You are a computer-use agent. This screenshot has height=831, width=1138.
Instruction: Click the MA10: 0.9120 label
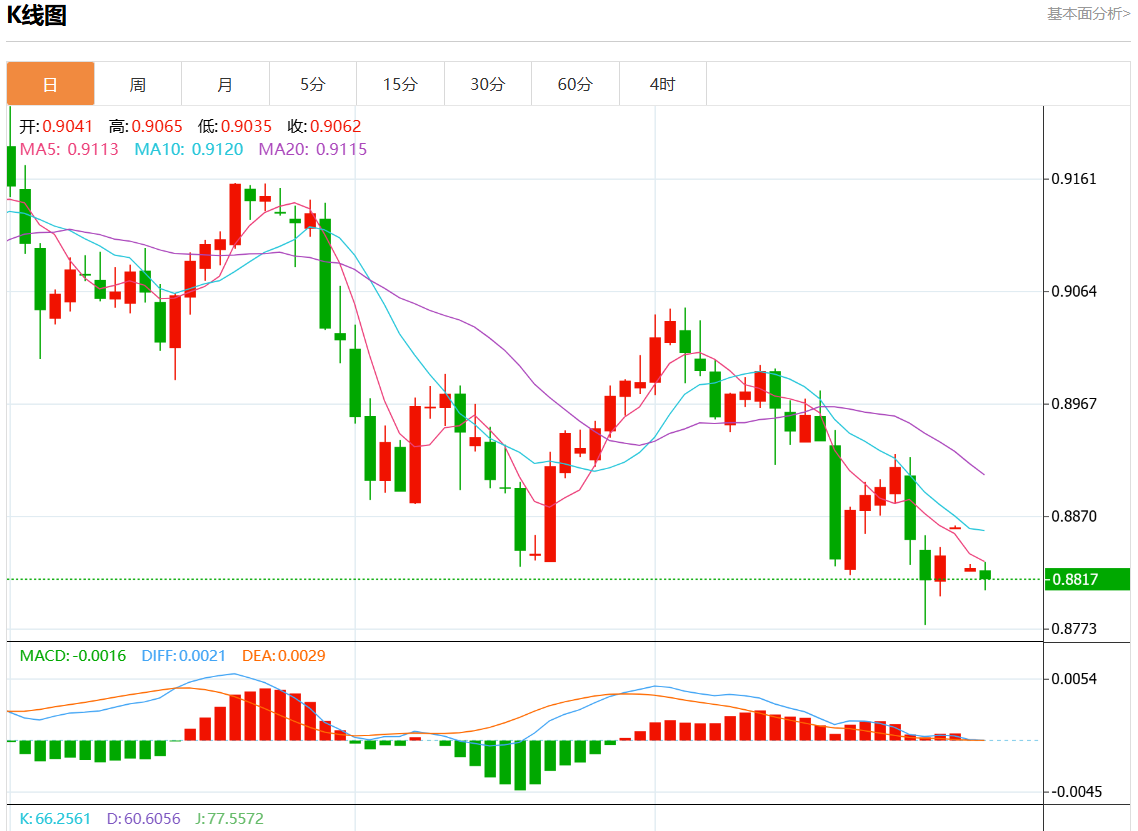pyautogui.click(x=189, y=150)
